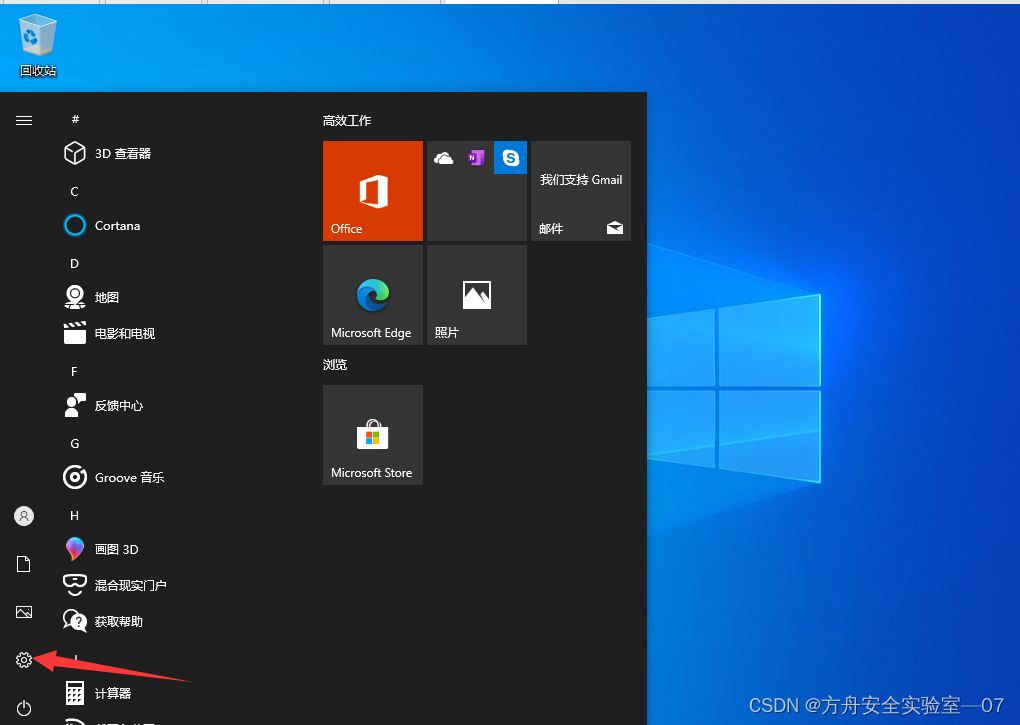This screenshot has width=1020, height=725.
Task: Launch Groove 音乐 app
Action: tap(114, 477)
